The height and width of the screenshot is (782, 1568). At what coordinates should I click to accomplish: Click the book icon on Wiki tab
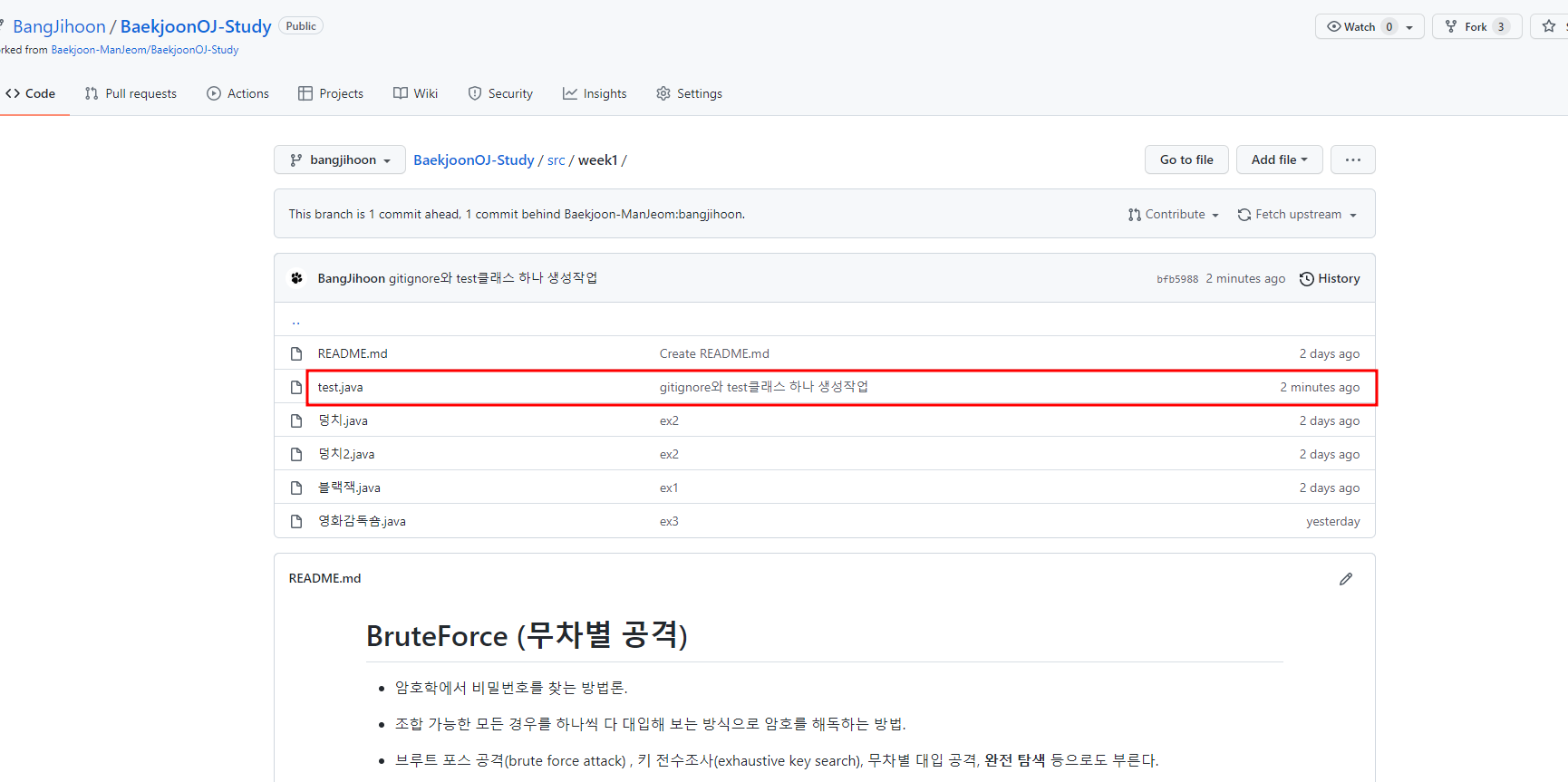(x=401, y=93)
